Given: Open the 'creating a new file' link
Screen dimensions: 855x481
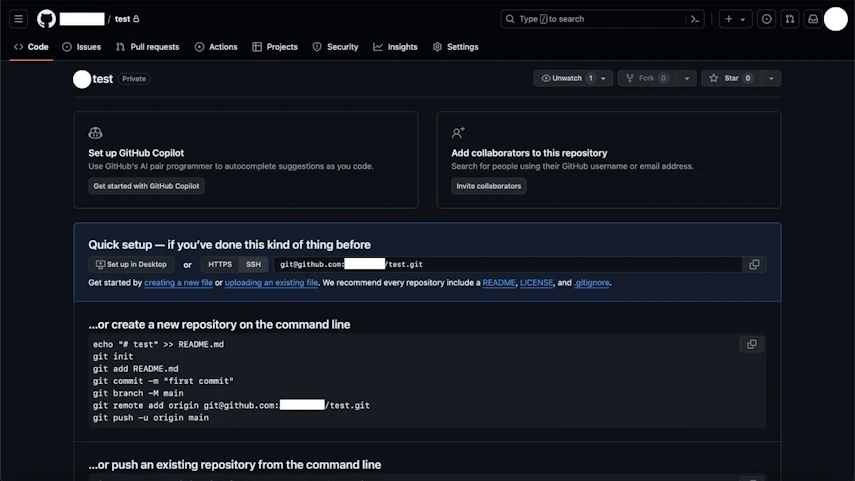Looking at the screenshot, I should [x=178, y=282].
